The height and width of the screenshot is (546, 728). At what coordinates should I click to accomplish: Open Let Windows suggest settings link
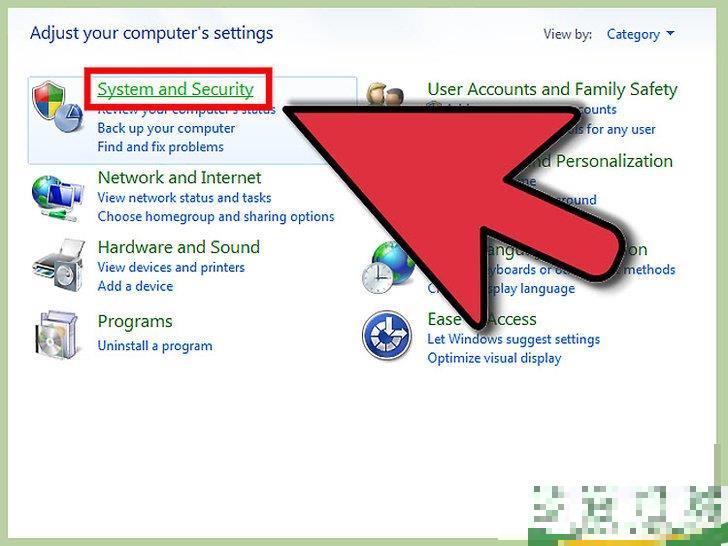514,339
